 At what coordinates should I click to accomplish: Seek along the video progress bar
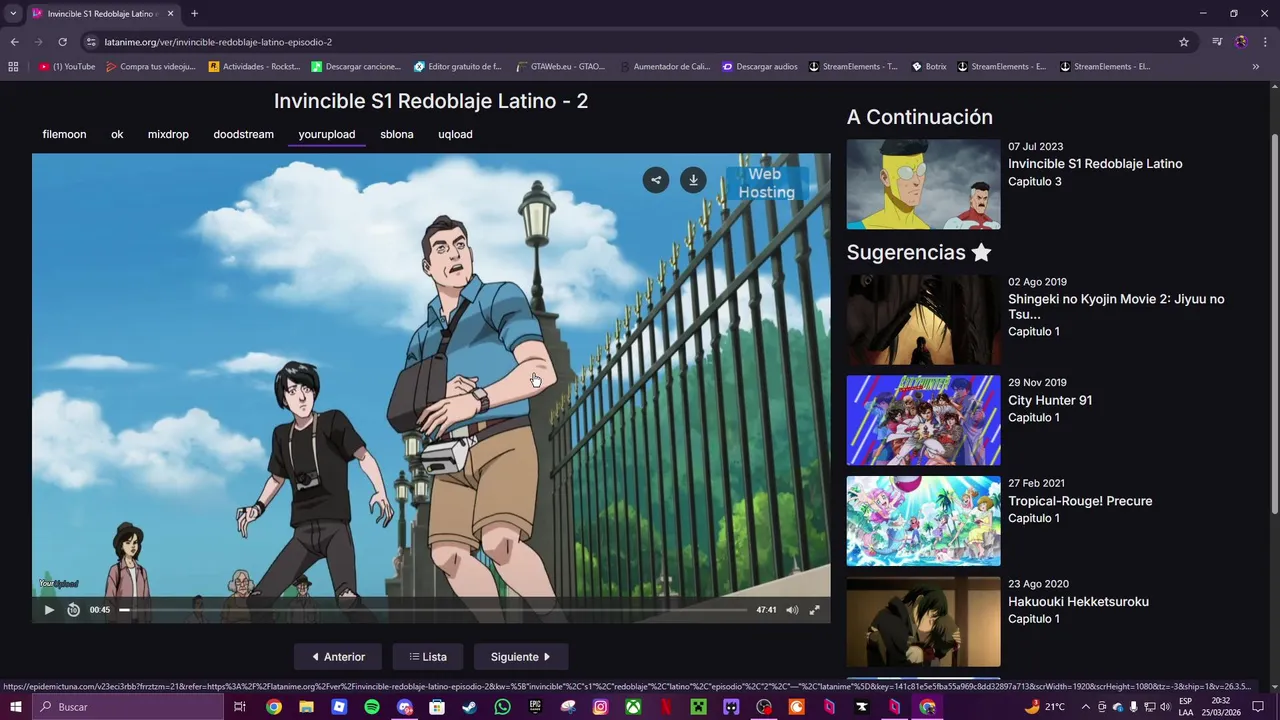(433, 610)
